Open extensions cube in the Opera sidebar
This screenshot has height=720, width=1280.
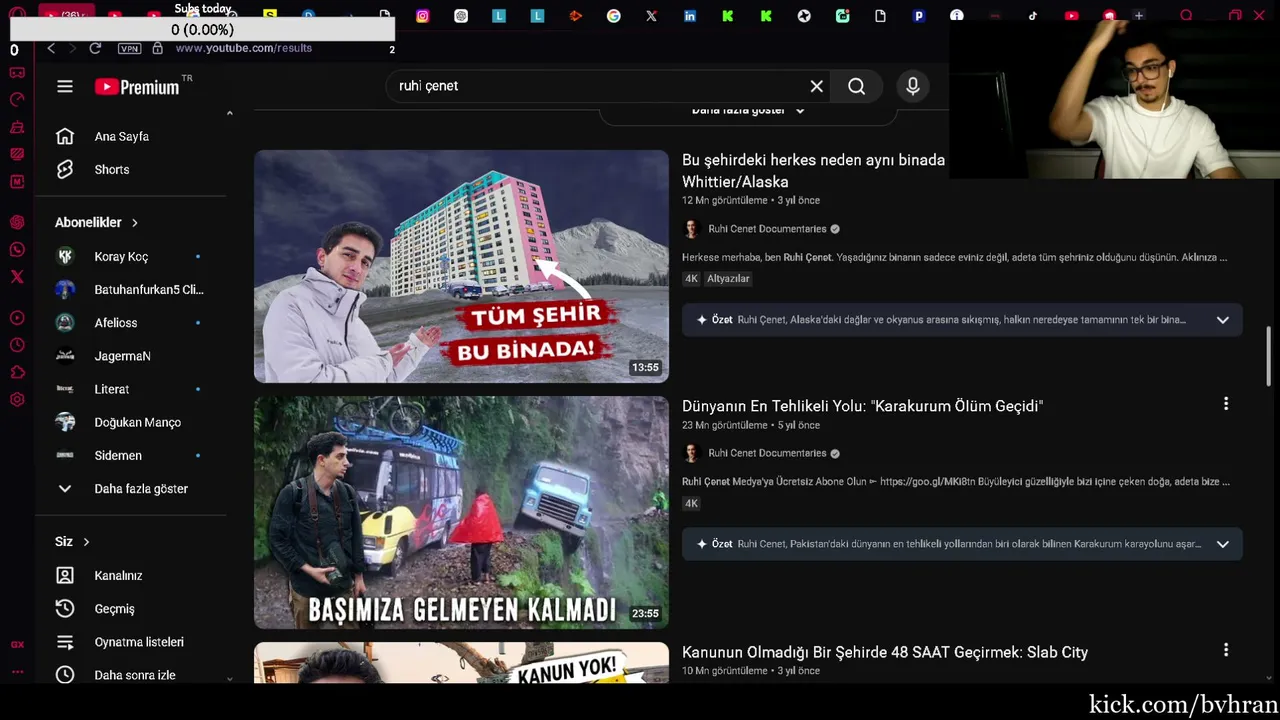[17, 372]
